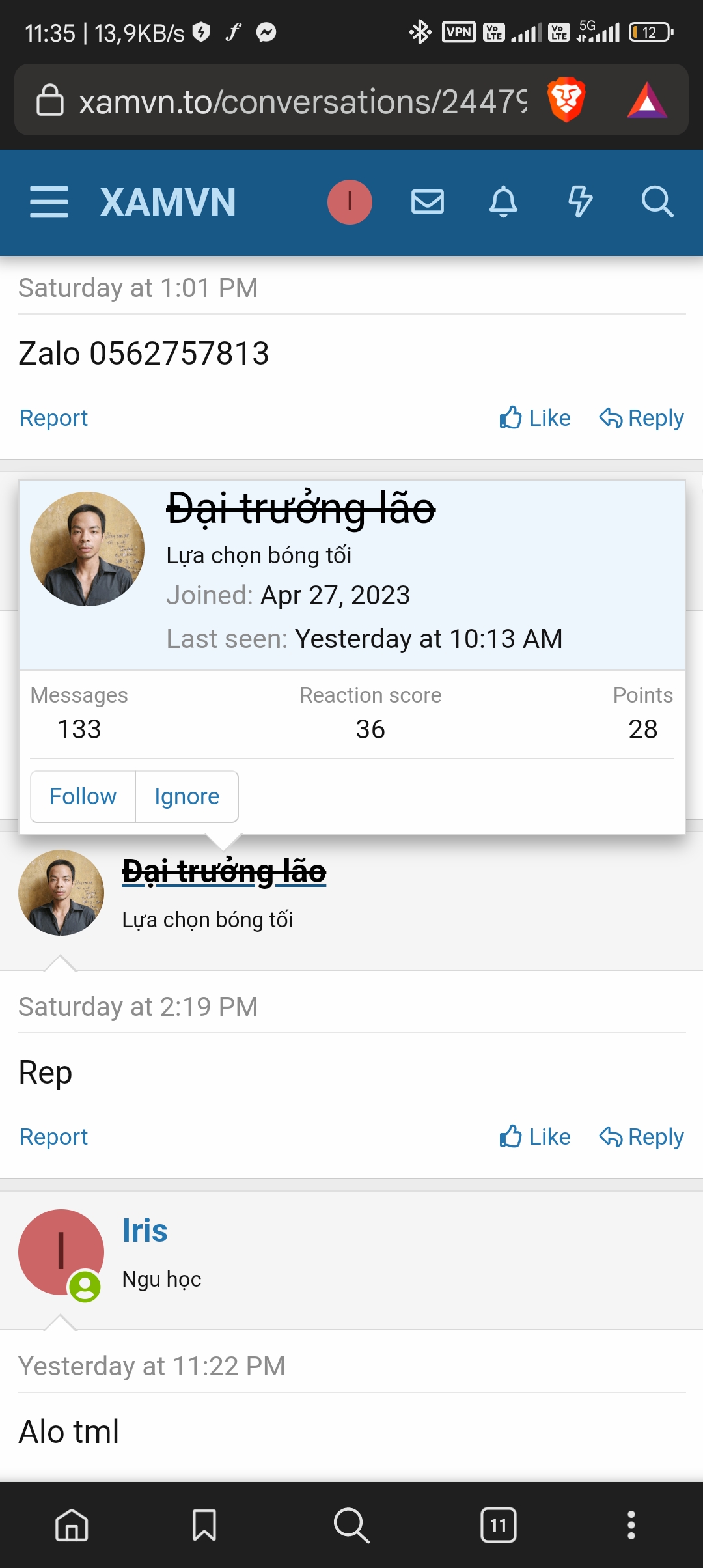Follow the Đại trưởng lão user
703x1568 pixels.
click(83, 796)
